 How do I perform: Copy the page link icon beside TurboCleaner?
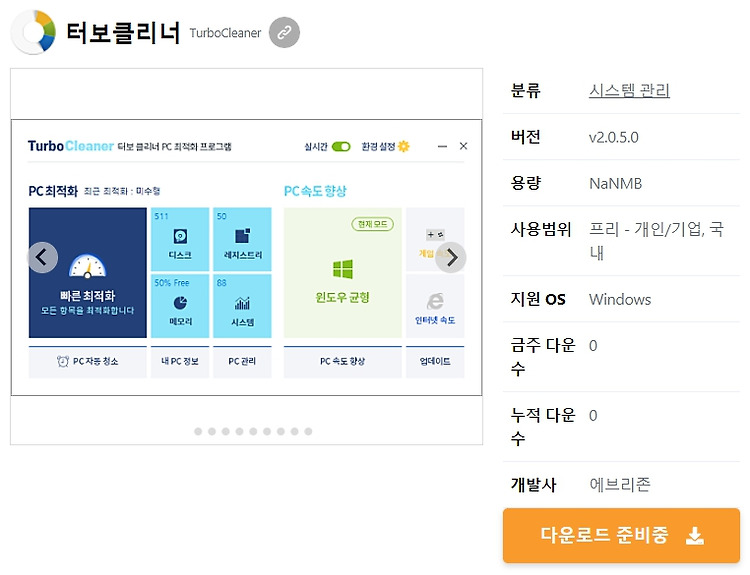click(284, 33)
